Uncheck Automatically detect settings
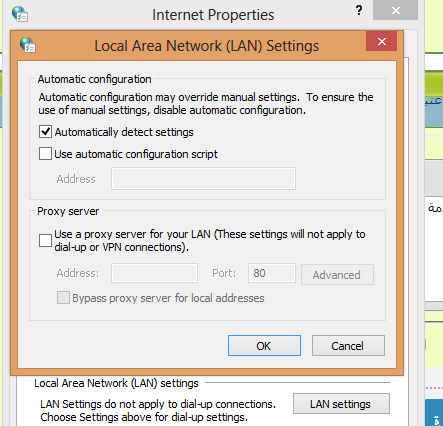 45,132
